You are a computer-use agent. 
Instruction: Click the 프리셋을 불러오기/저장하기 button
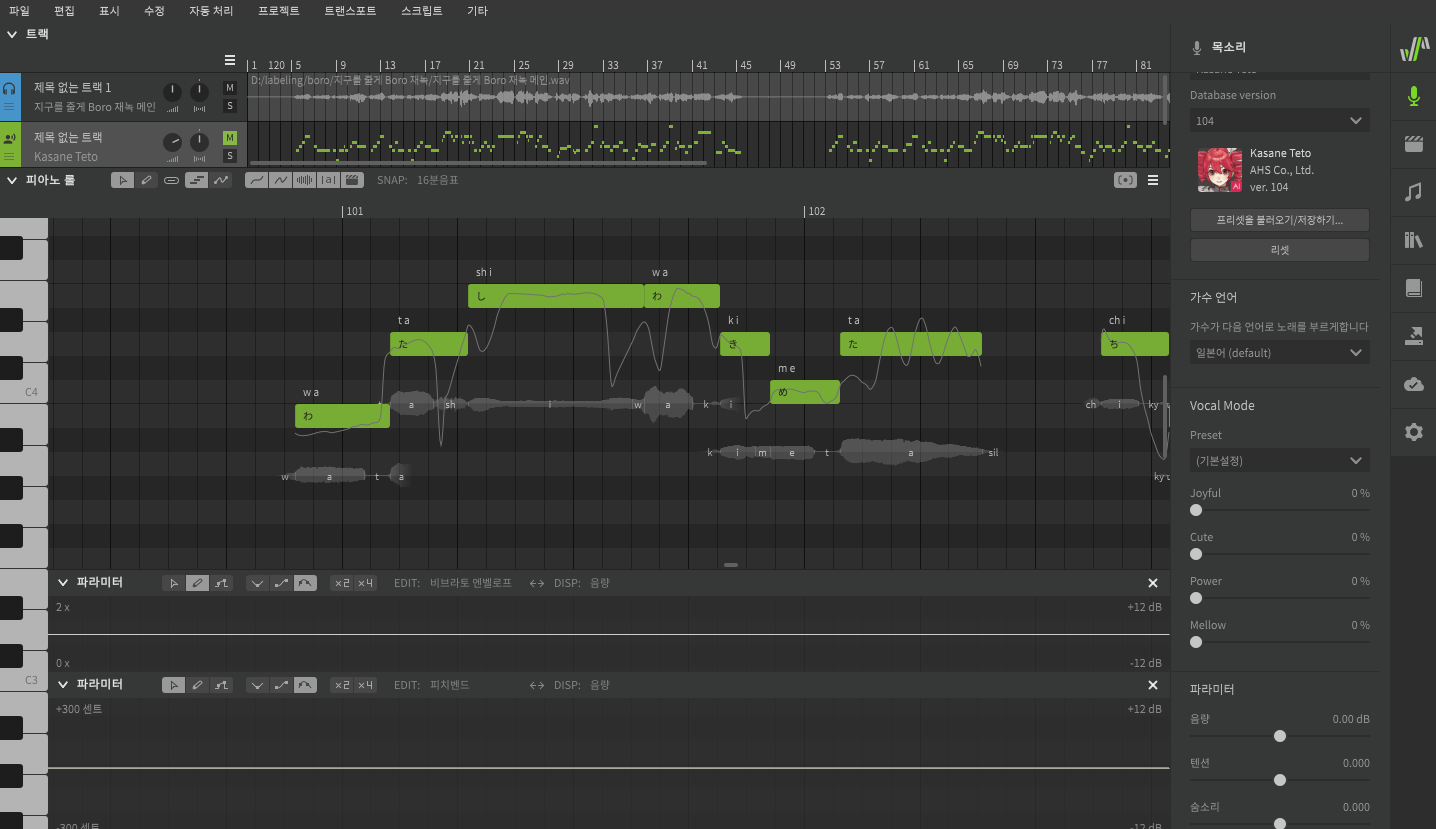coord(1279,220)
